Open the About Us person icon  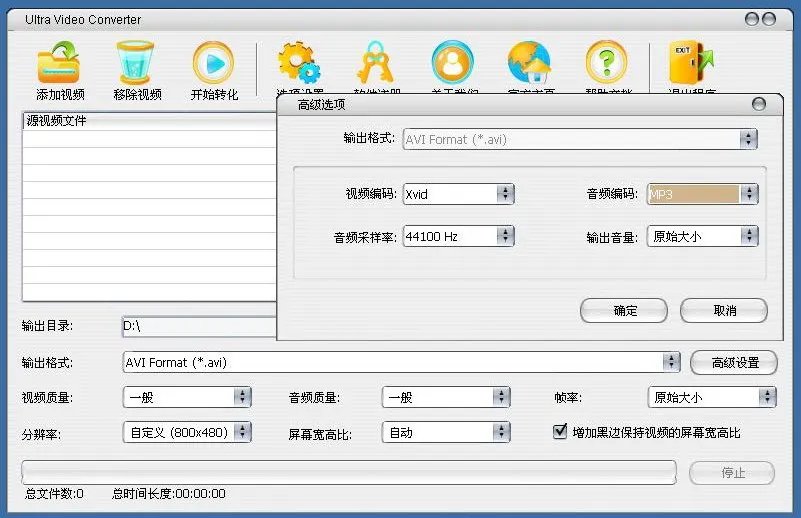pos(453,63)
